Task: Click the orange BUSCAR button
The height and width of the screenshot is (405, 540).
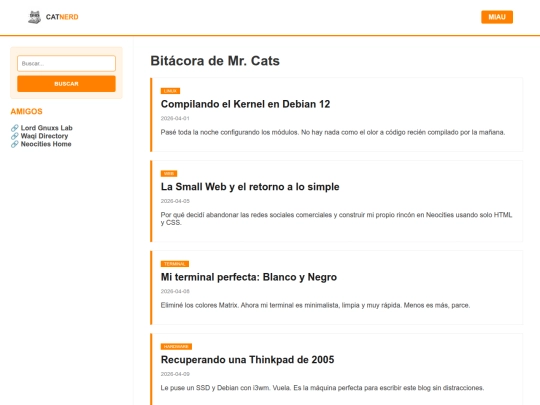Action: tap(66, 84)
